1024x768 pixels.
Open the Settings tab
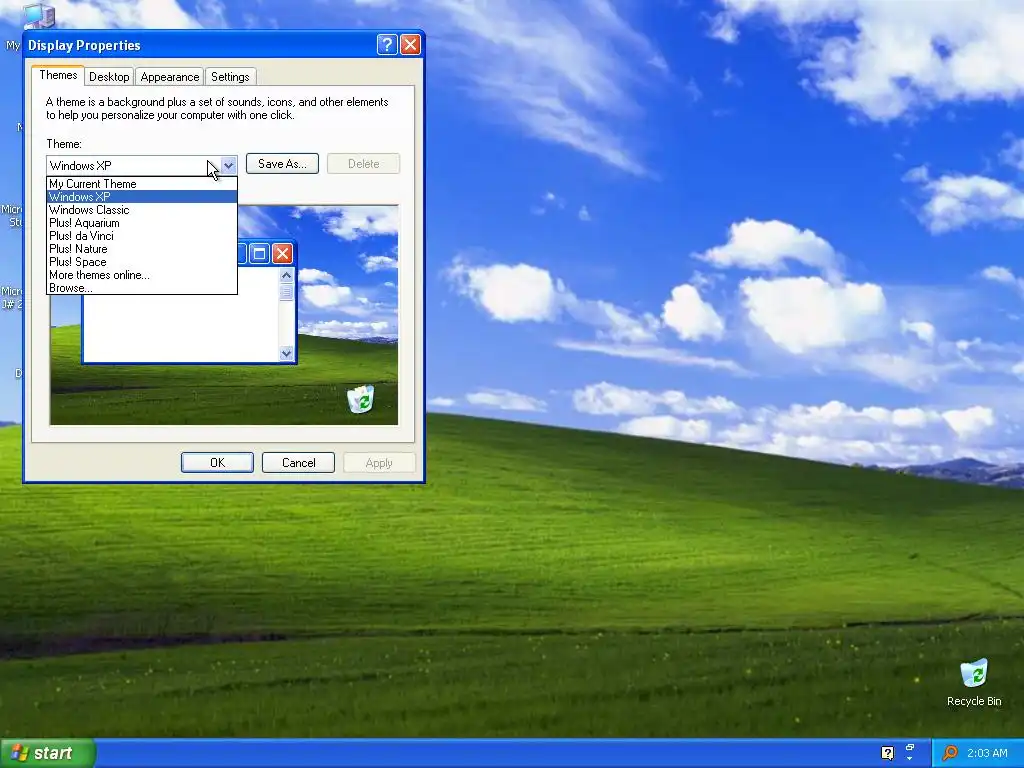230,76
